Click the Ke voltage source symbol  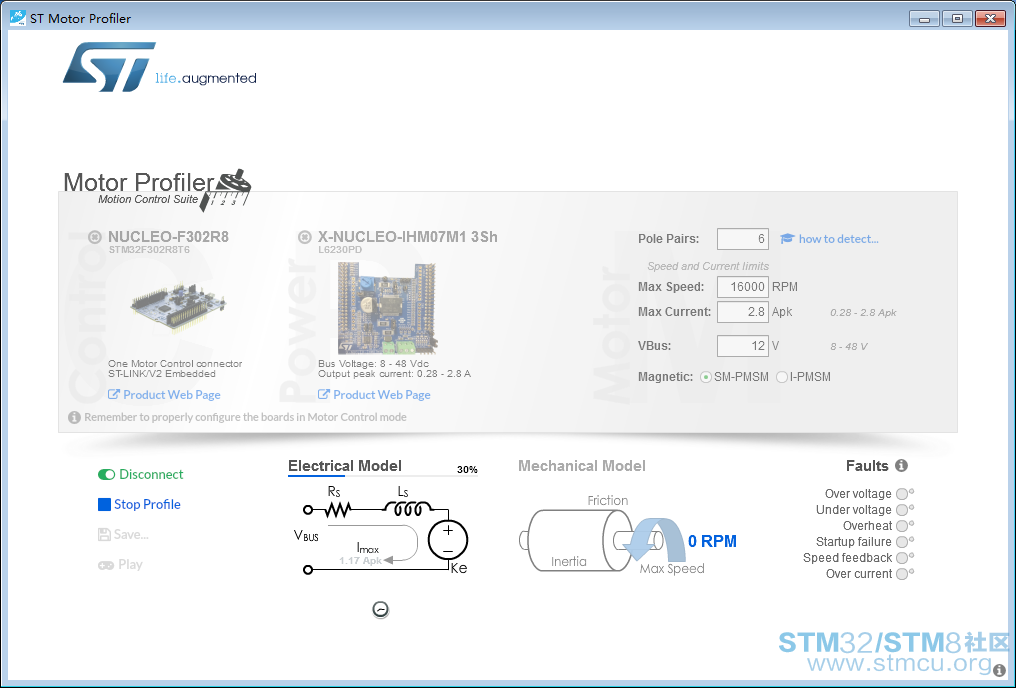coord(448,540)
